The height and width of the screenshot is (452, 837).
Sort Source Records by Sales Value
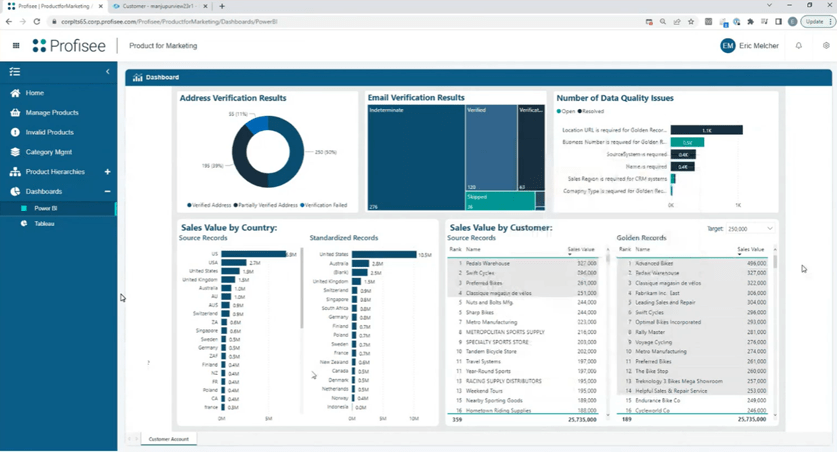tap(581, 250)
